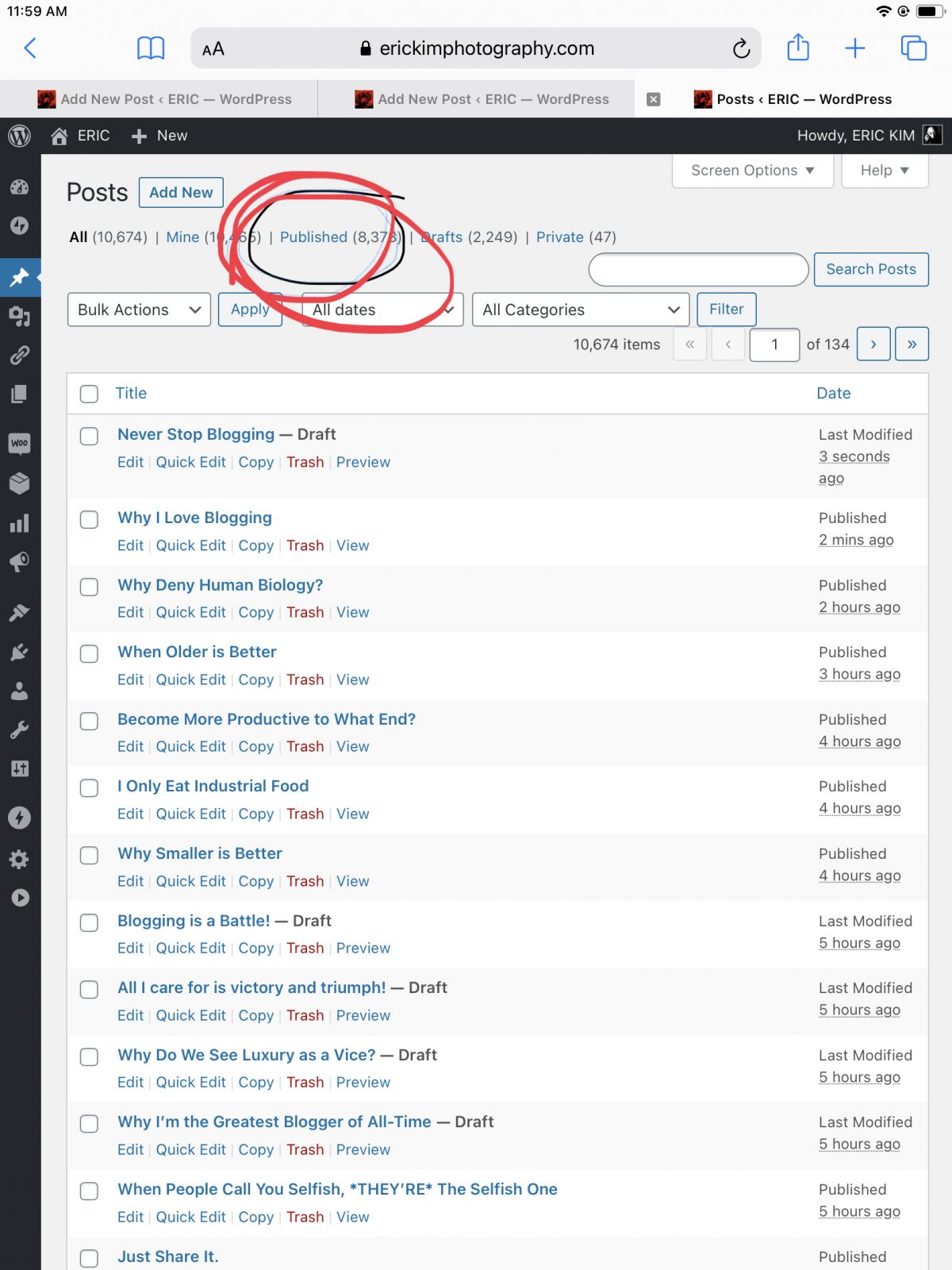Screen dimensions: 952x1270
Task: Check the Why Smaller is Better post
Action: (x=89, y=855)
